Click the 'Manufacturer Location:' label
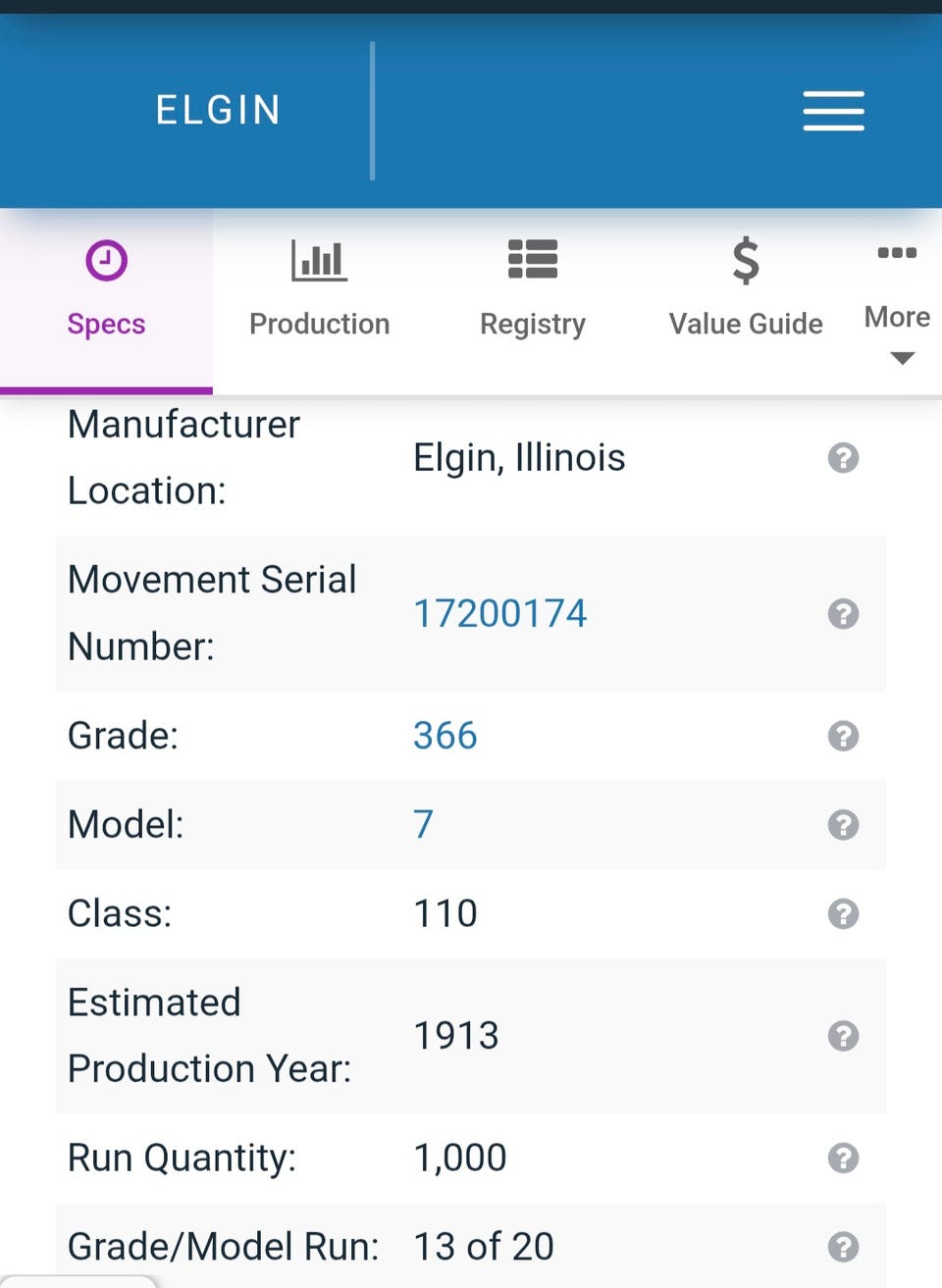 click(183, 458)
